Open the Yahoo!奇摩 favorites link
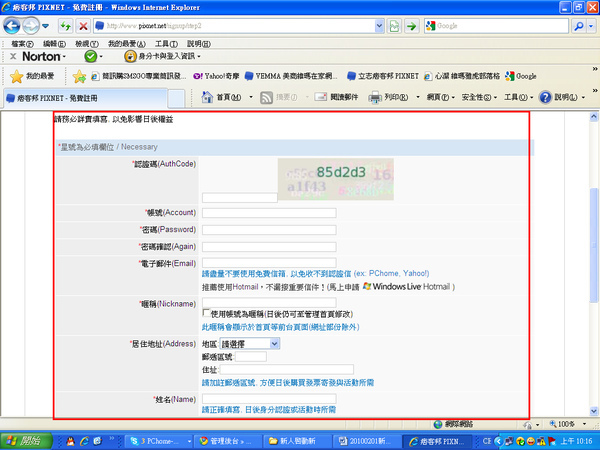Image resolution: width=600 pixels, height=450 pixels. 216,76
